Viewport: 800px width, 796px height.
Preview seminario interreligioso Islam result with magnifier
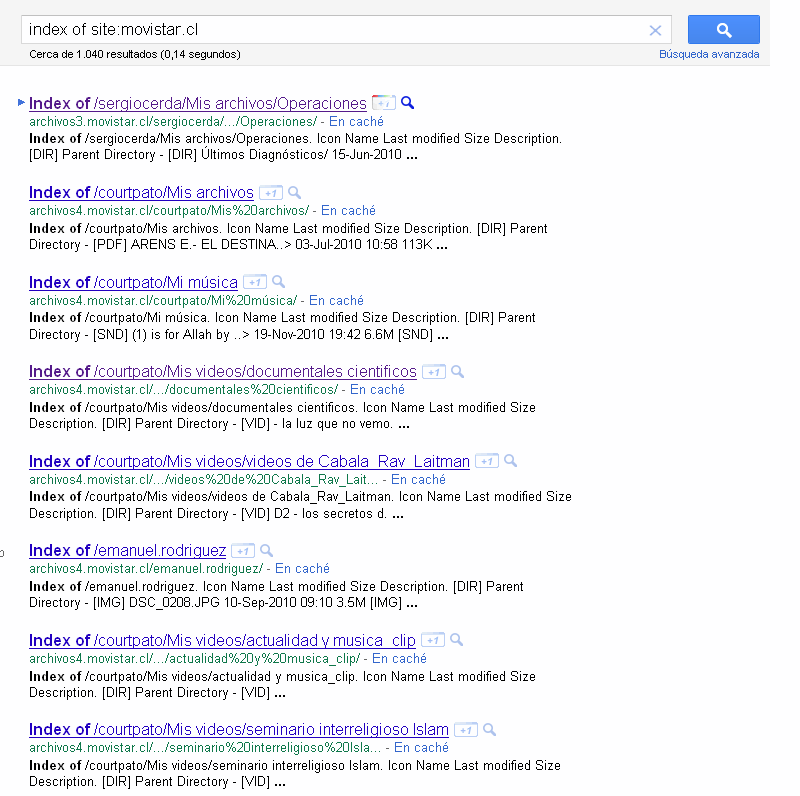pos(489,730)
